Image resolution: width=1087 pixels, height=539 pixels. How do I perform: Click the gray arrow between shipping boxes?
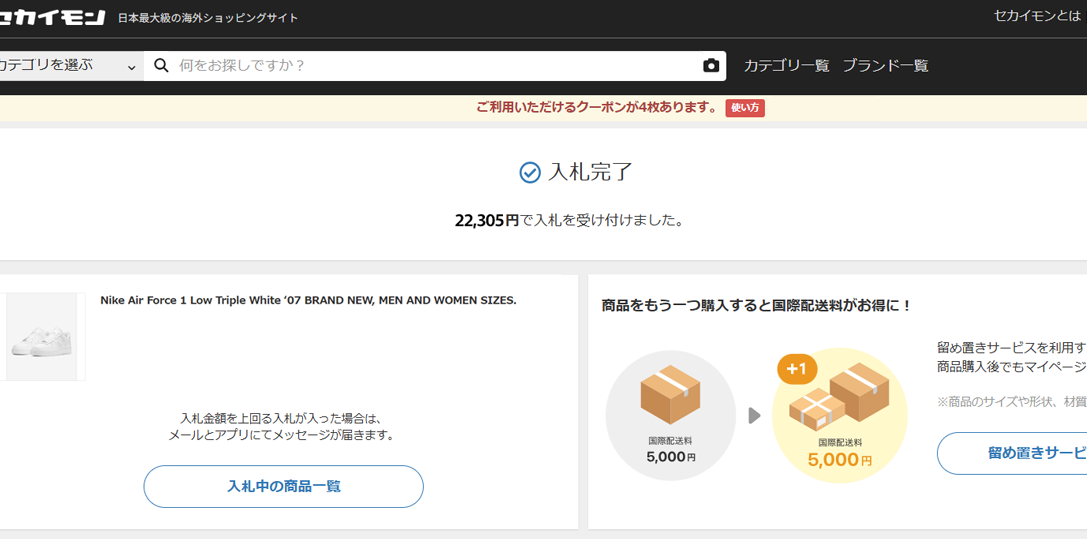coord(755,415)
